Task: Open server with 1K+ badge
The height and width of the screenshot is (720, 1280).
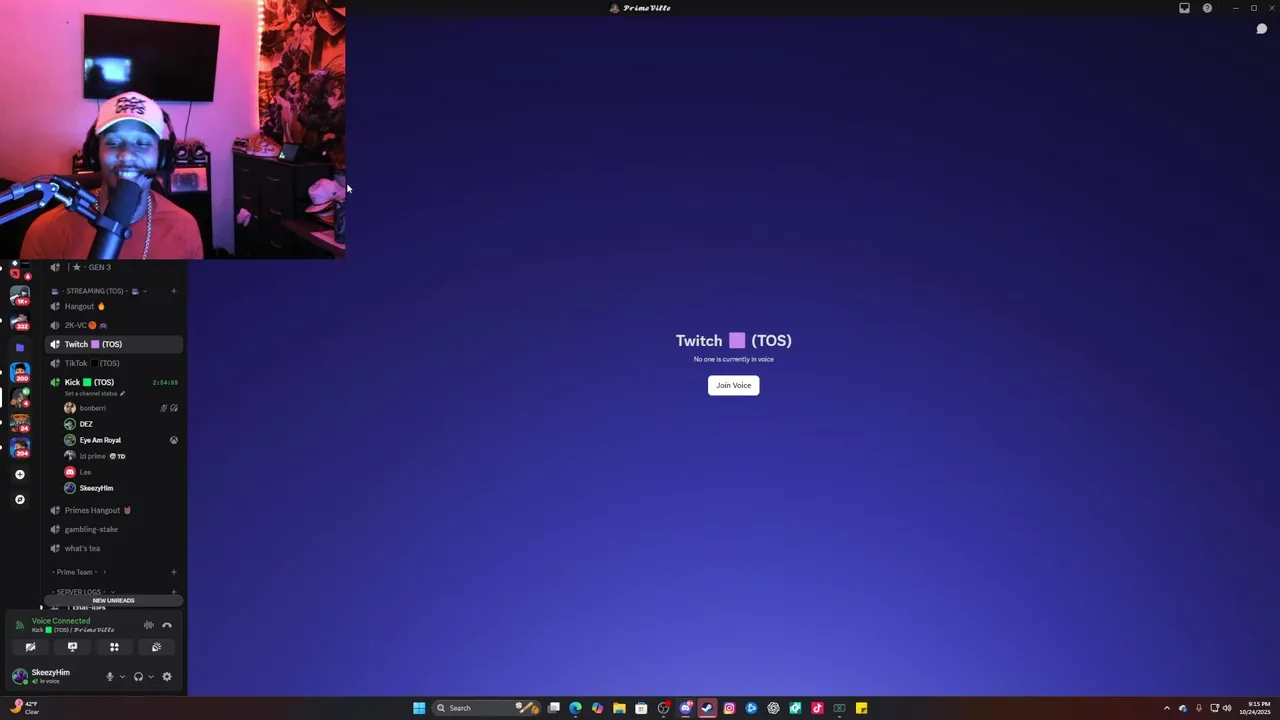Action: [x=19, y=295]
